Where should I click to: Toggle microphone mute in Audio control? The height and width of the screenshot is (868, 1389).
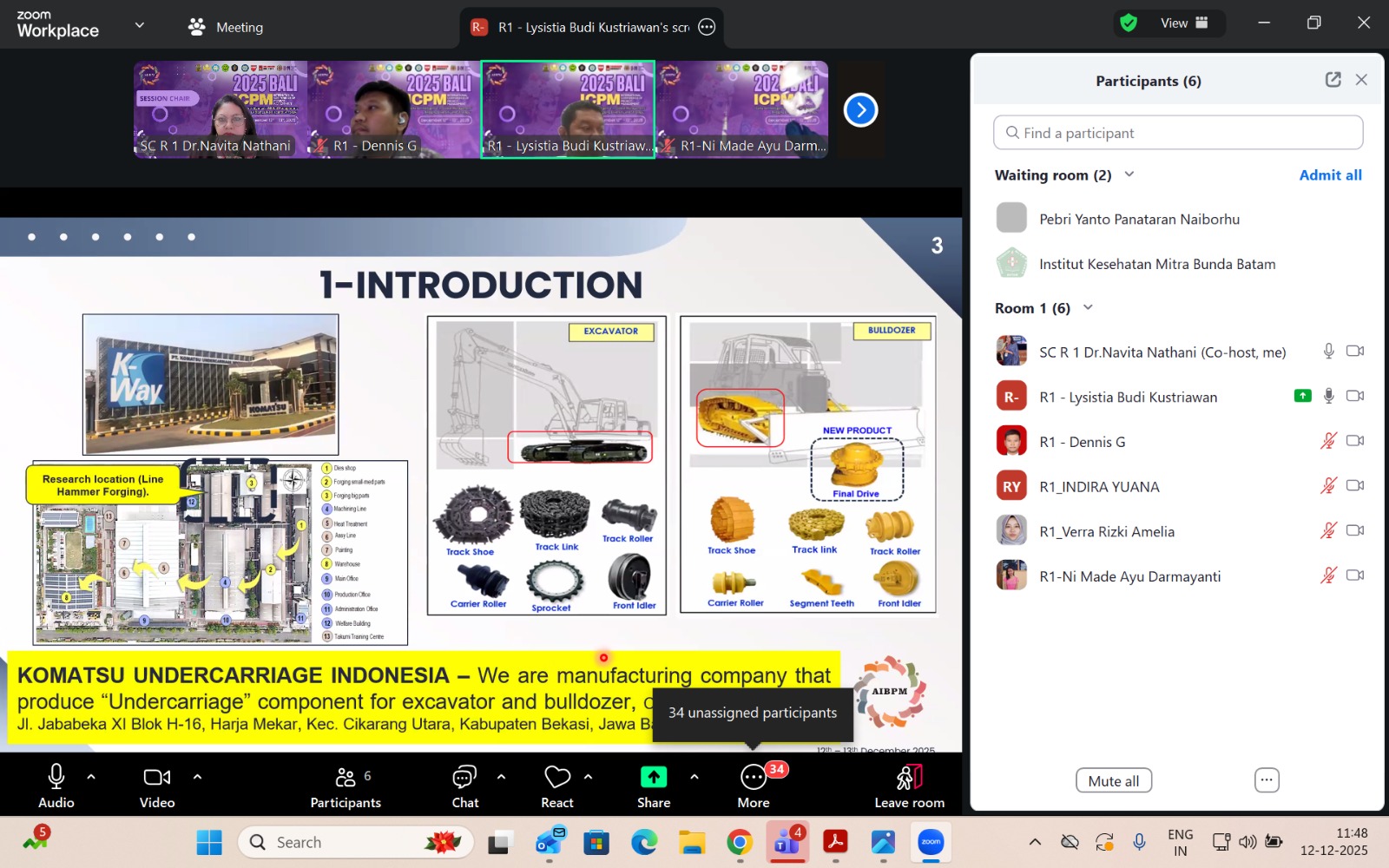click(56, 777)
